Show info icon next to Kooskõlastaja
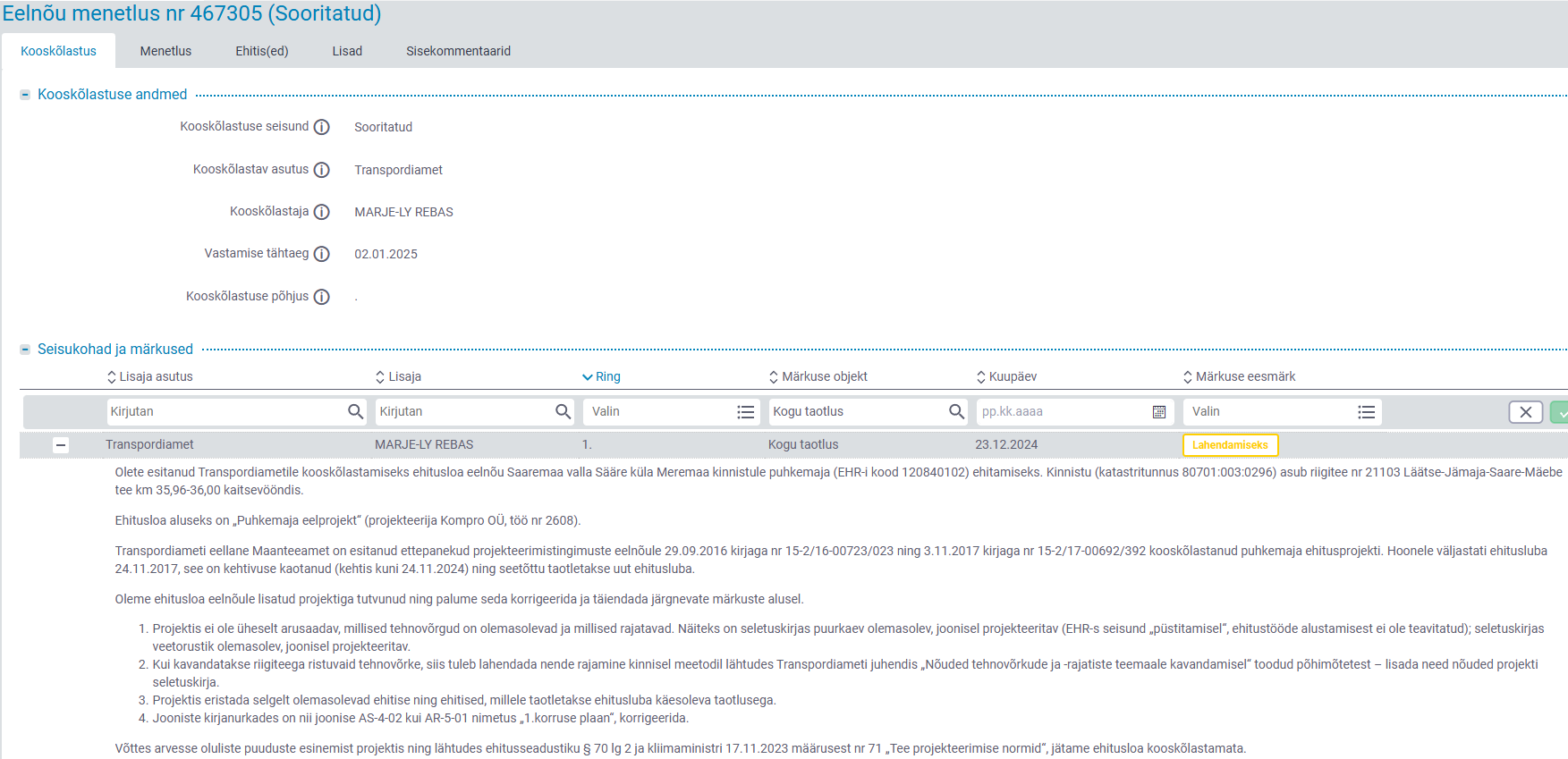 [x=322, y=212]
